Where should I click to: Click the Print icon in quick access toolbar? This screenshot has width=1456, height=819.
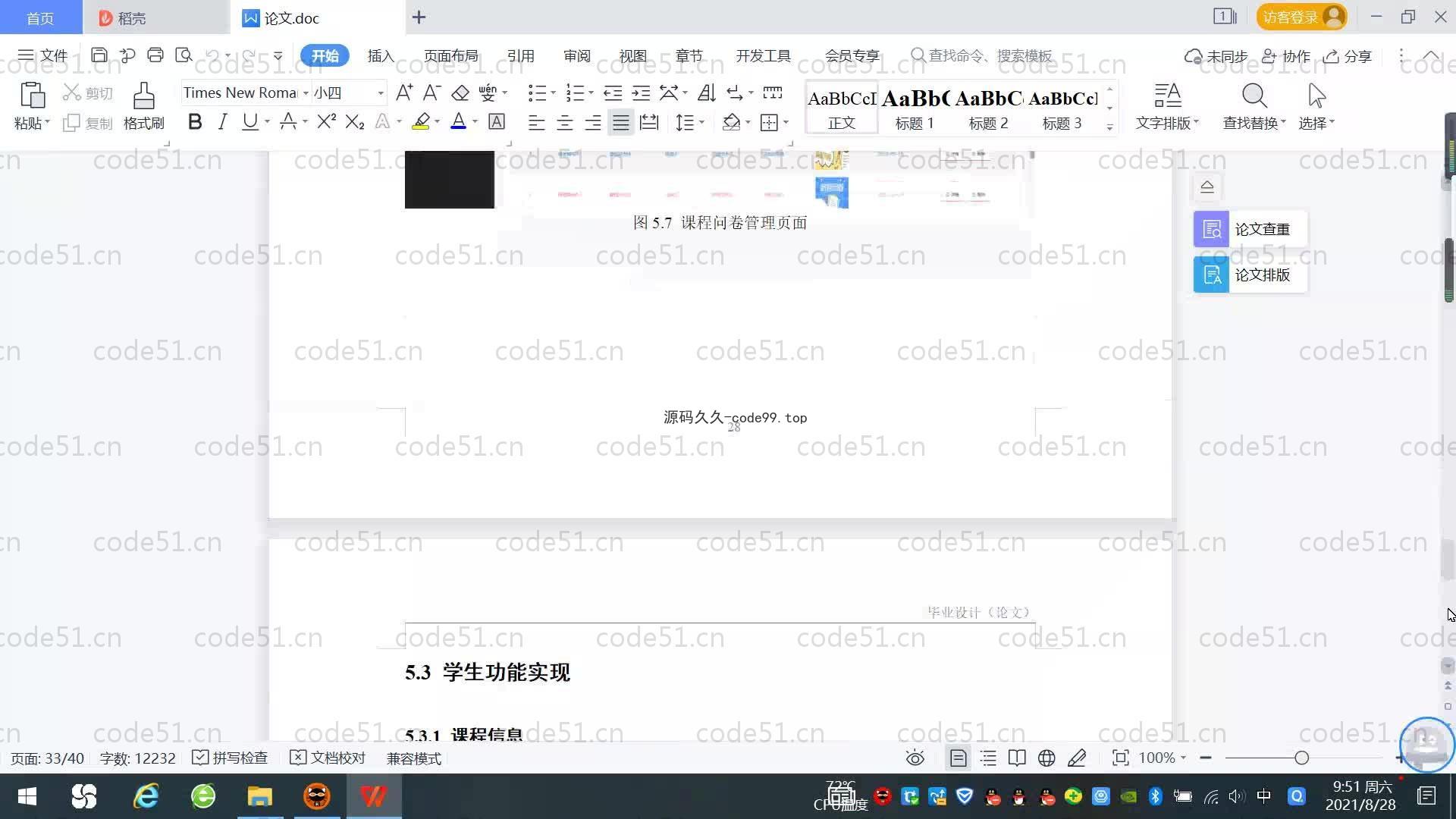pos(155,55)
